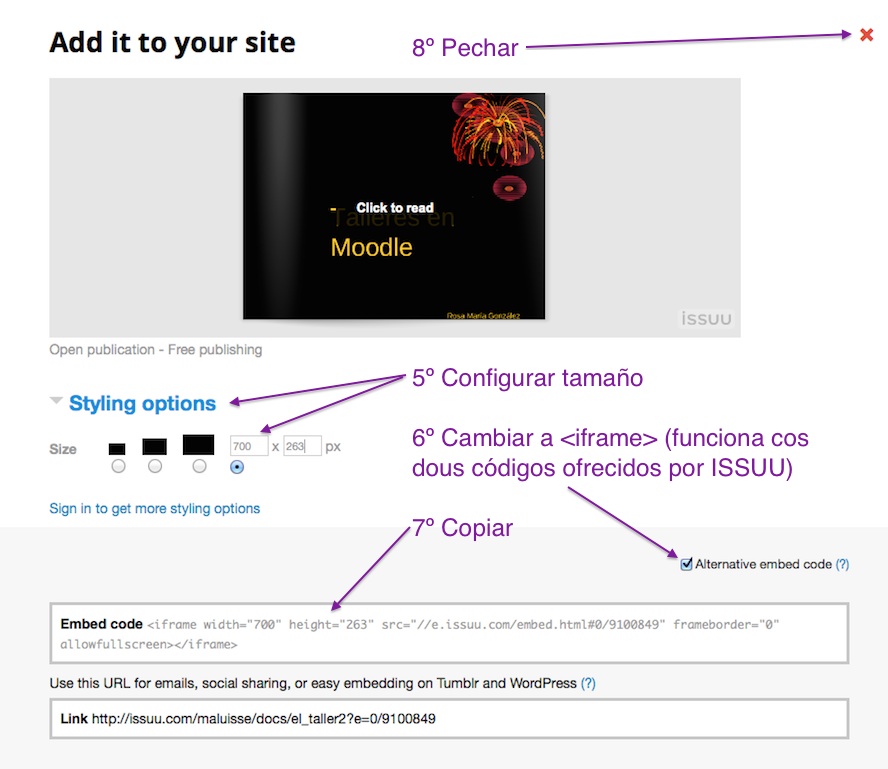Click the ISSUU logo in the preview area
The width and height of the screenshot is (888, 769).
click(x=705, y=318)
